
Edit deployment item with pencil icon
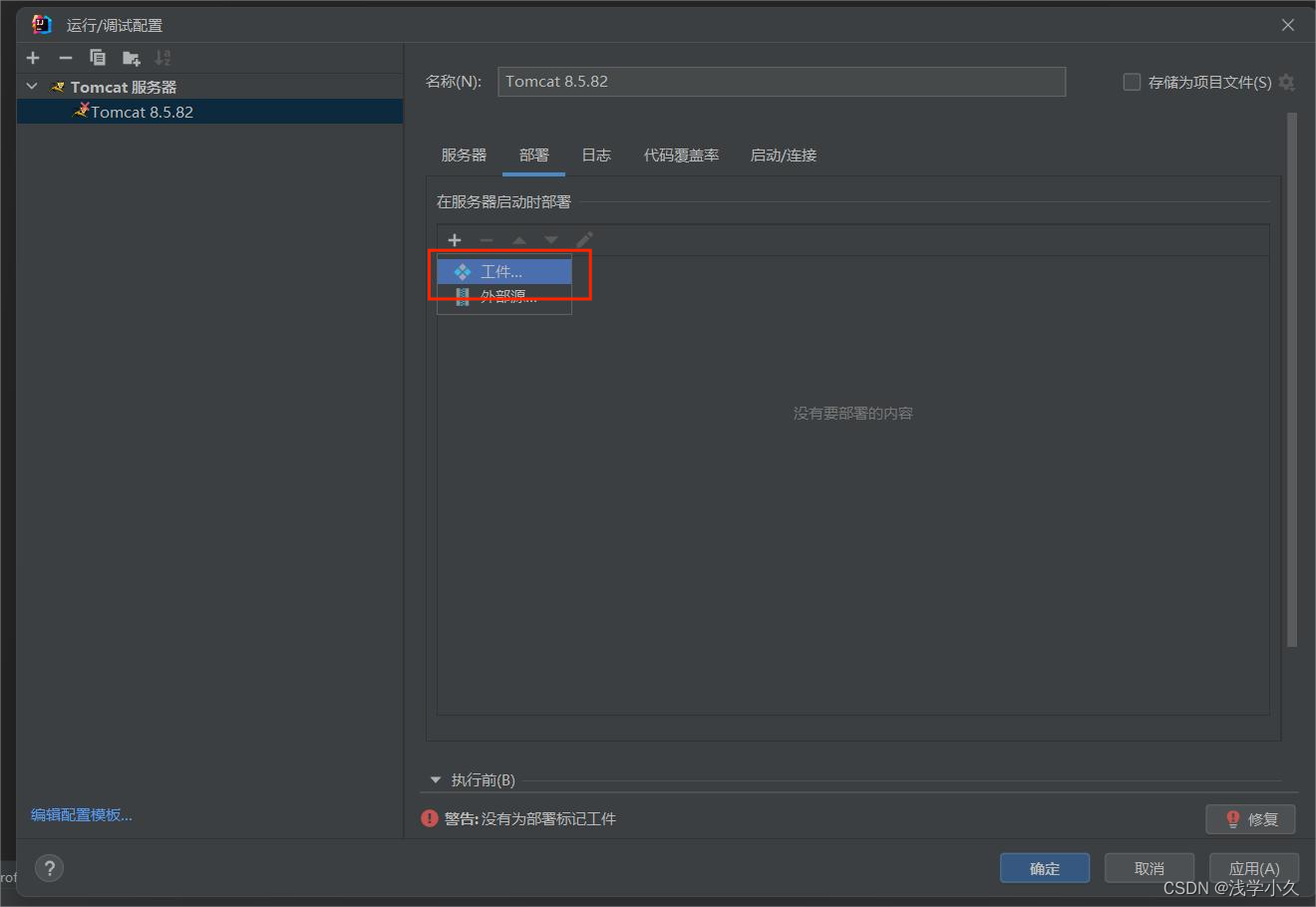pyautogui.click(x=584, y=239)
